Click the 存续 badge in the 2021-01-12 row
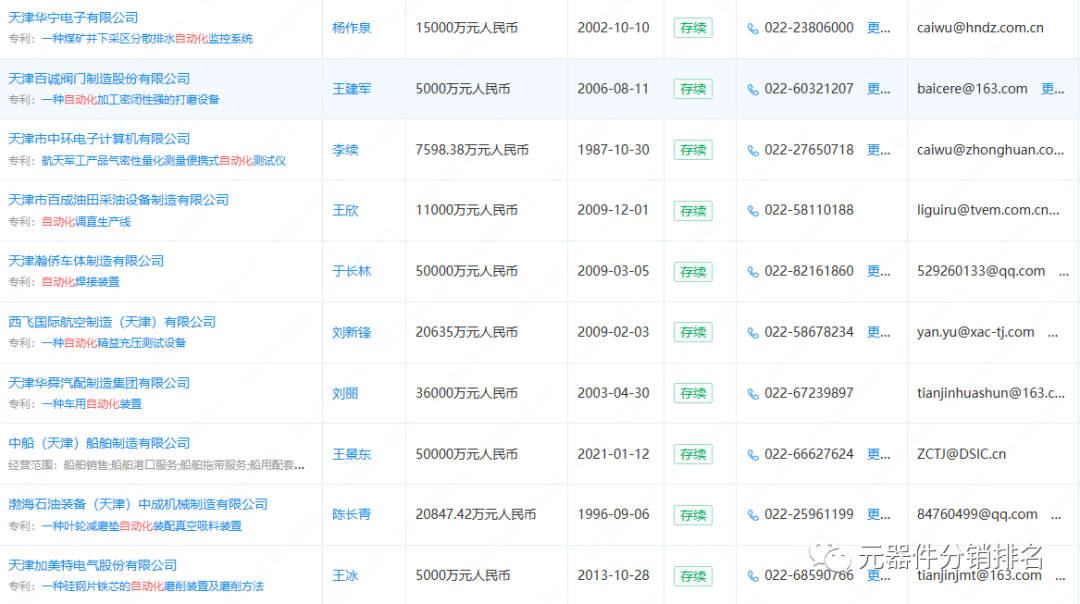1080x604 pixels. click(693, 455)
